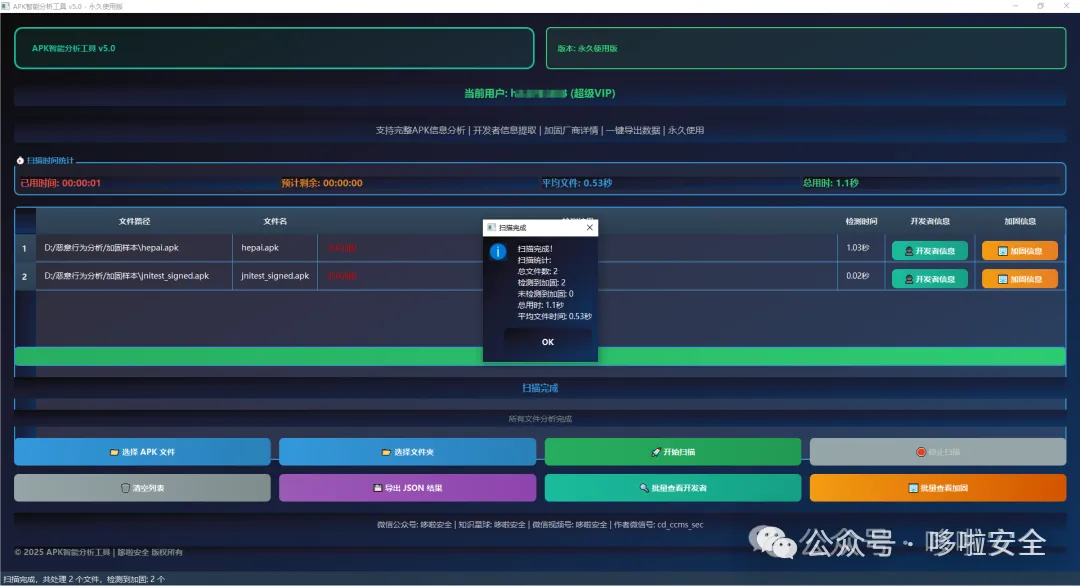Click the save icon on 导出 JSON 结果
The image size is (1080, 586).
[377, 488]
